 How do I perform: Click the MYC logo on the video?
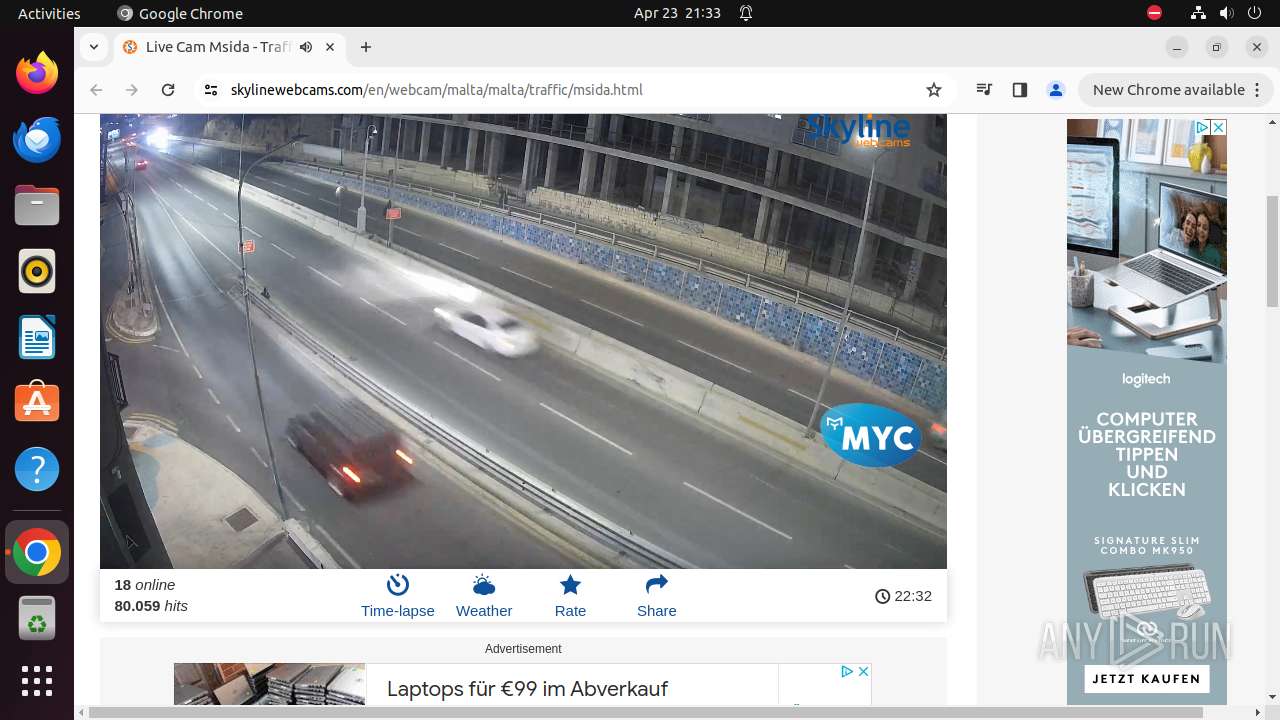tap(871, 436)
